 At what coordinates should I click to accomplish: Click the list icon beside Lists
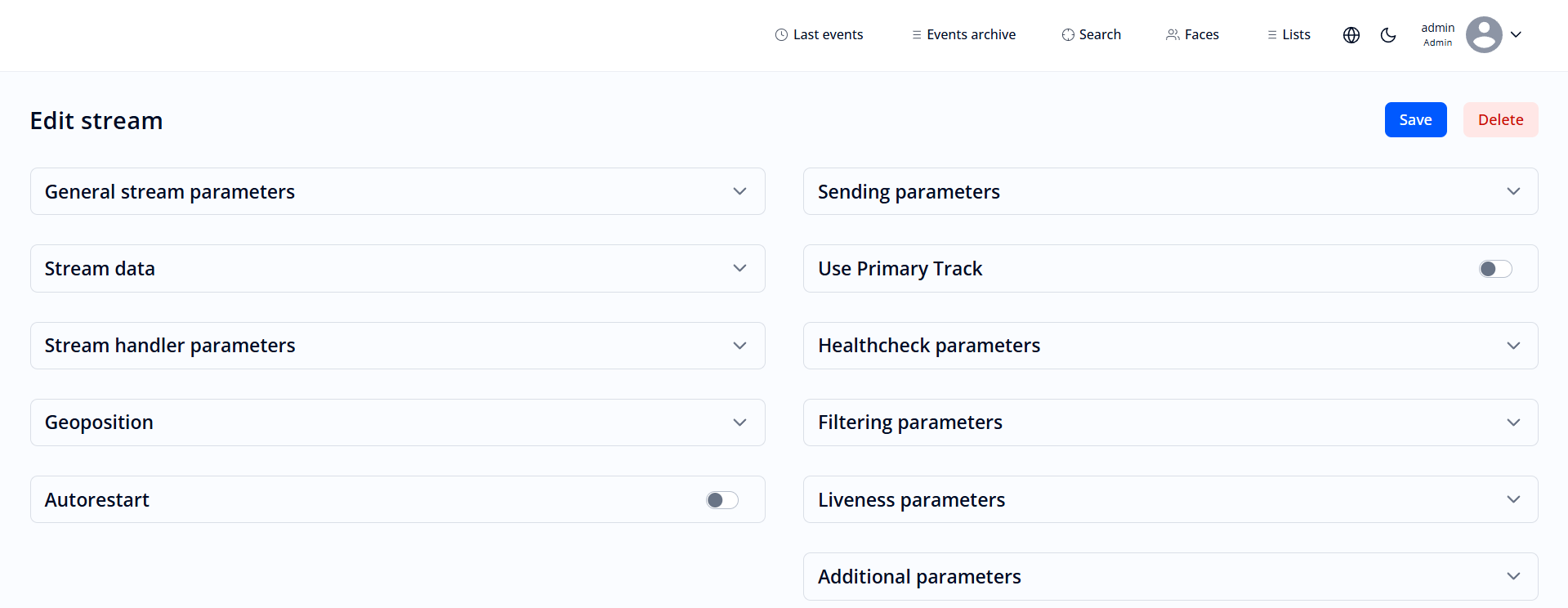pyautogui.click(x=1272, y=35)
